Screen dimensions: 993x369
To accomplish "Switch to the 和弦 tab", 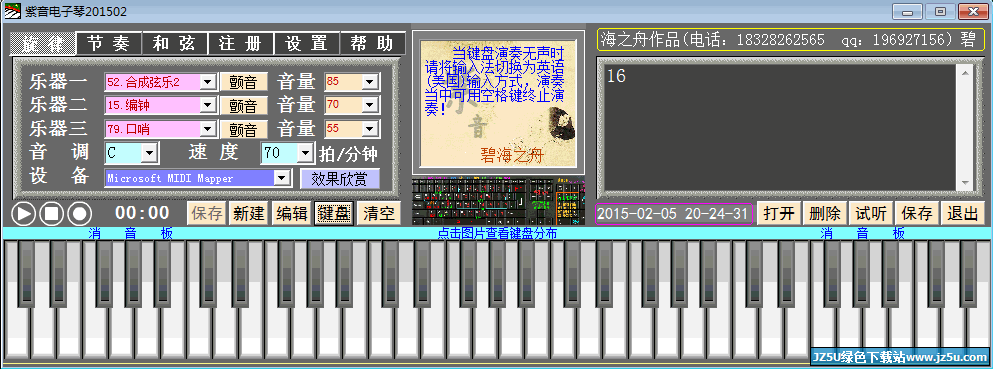I will click(175, 43).
